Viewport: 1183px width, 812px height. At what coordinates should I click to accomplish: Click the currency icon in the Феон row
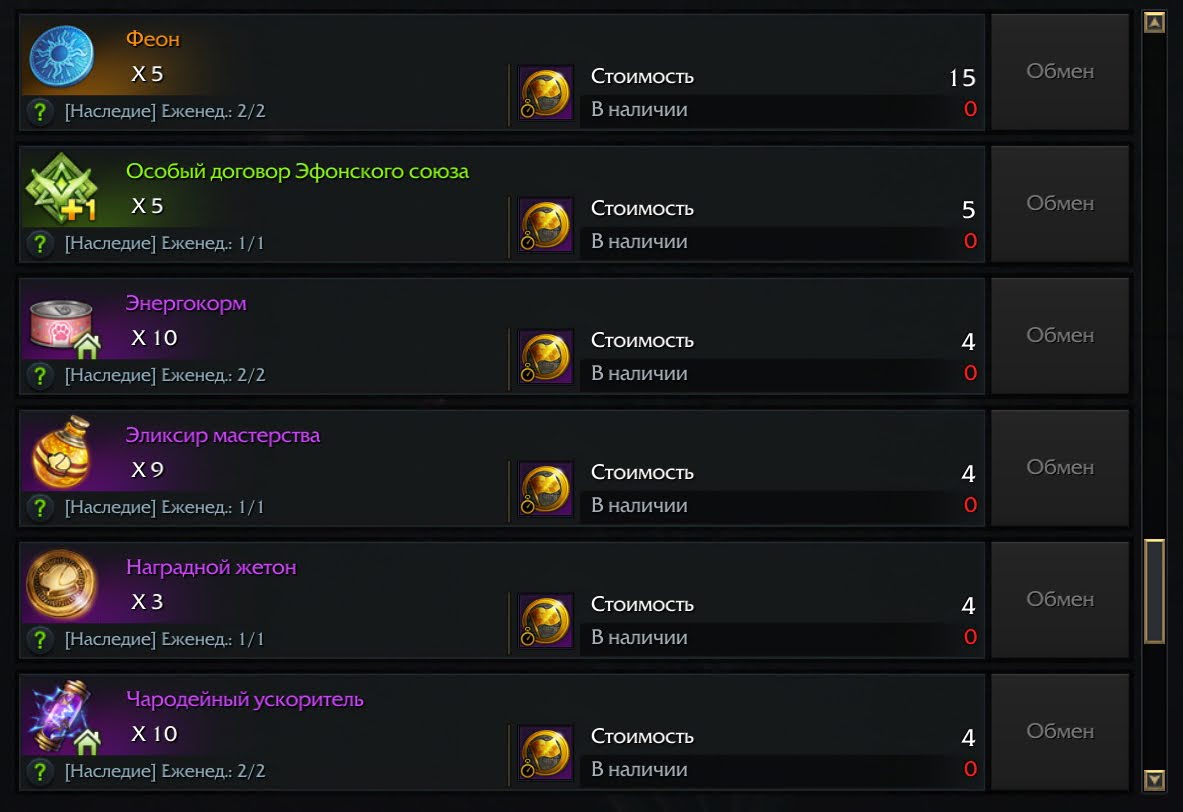(x=546, y=93)
